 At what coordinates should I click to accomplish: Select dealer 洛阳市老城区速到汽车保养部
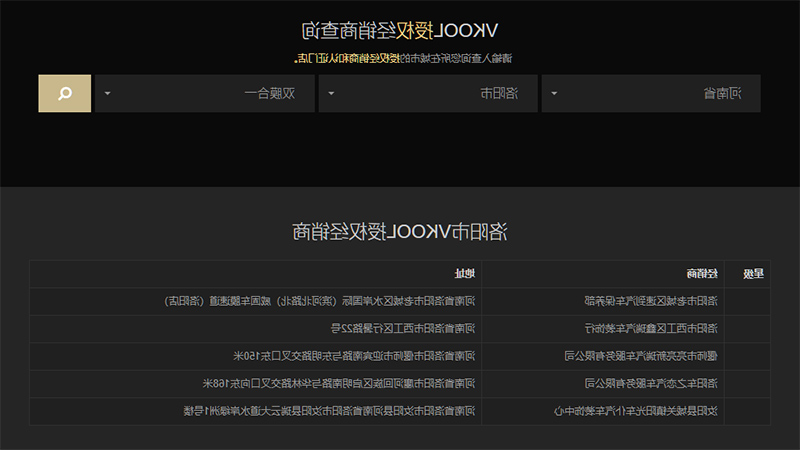(651, 302)
